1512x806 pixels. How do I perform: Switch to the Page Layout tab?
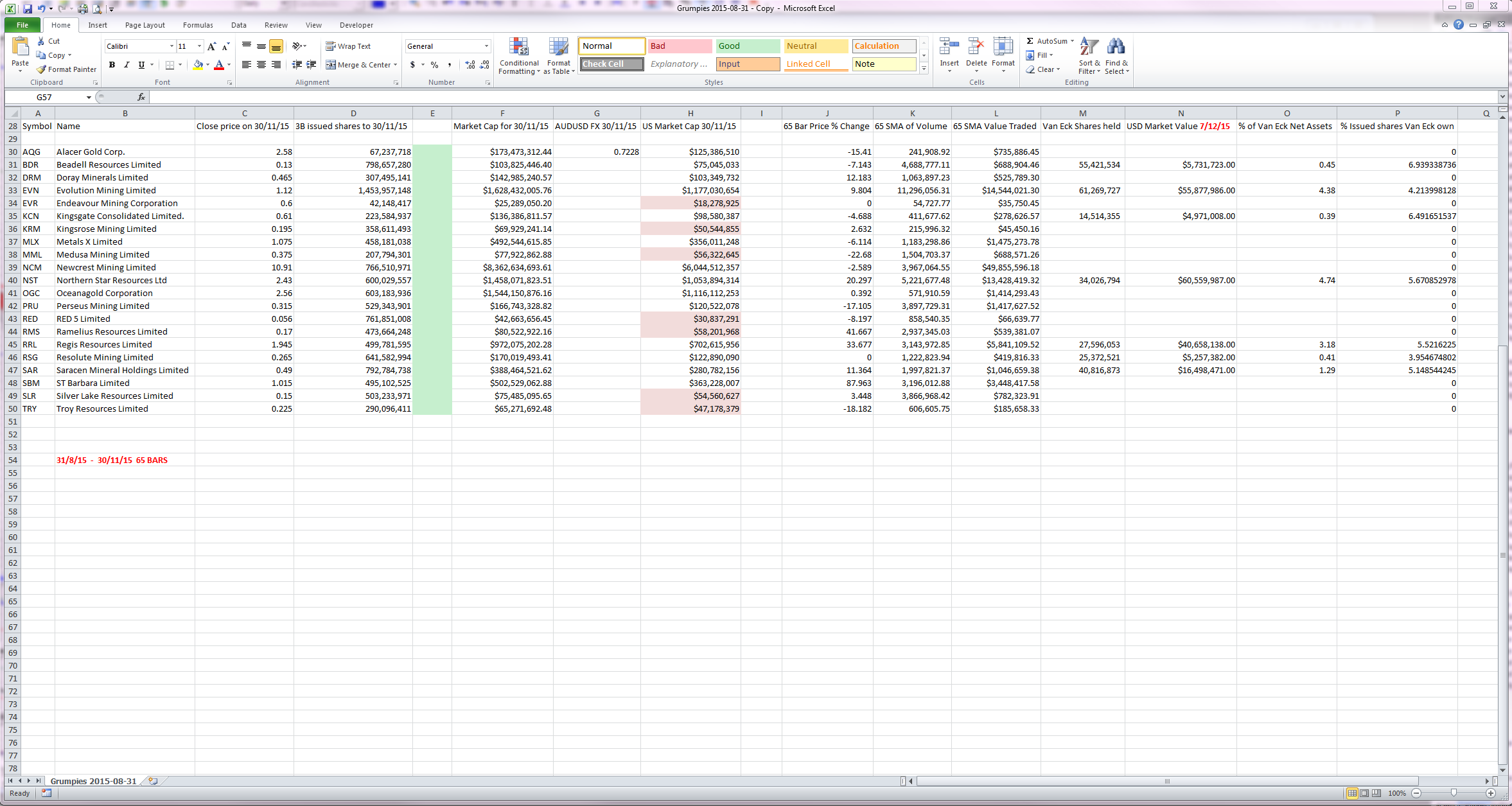[x=145, y=25]
